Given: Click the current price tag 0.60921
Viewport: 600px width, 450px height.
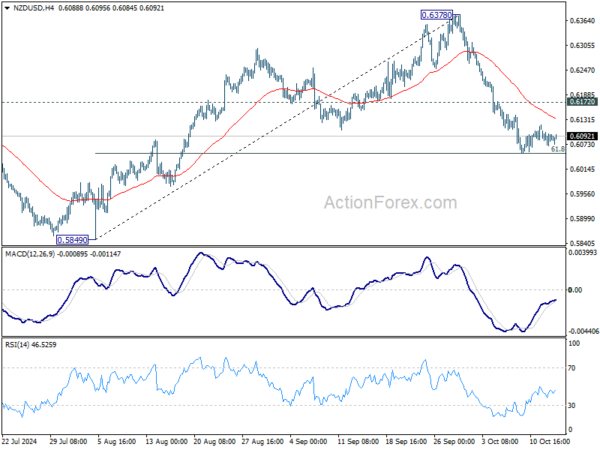Looking at the screenshot, I should pyautogui.click(x=582, y=136).
